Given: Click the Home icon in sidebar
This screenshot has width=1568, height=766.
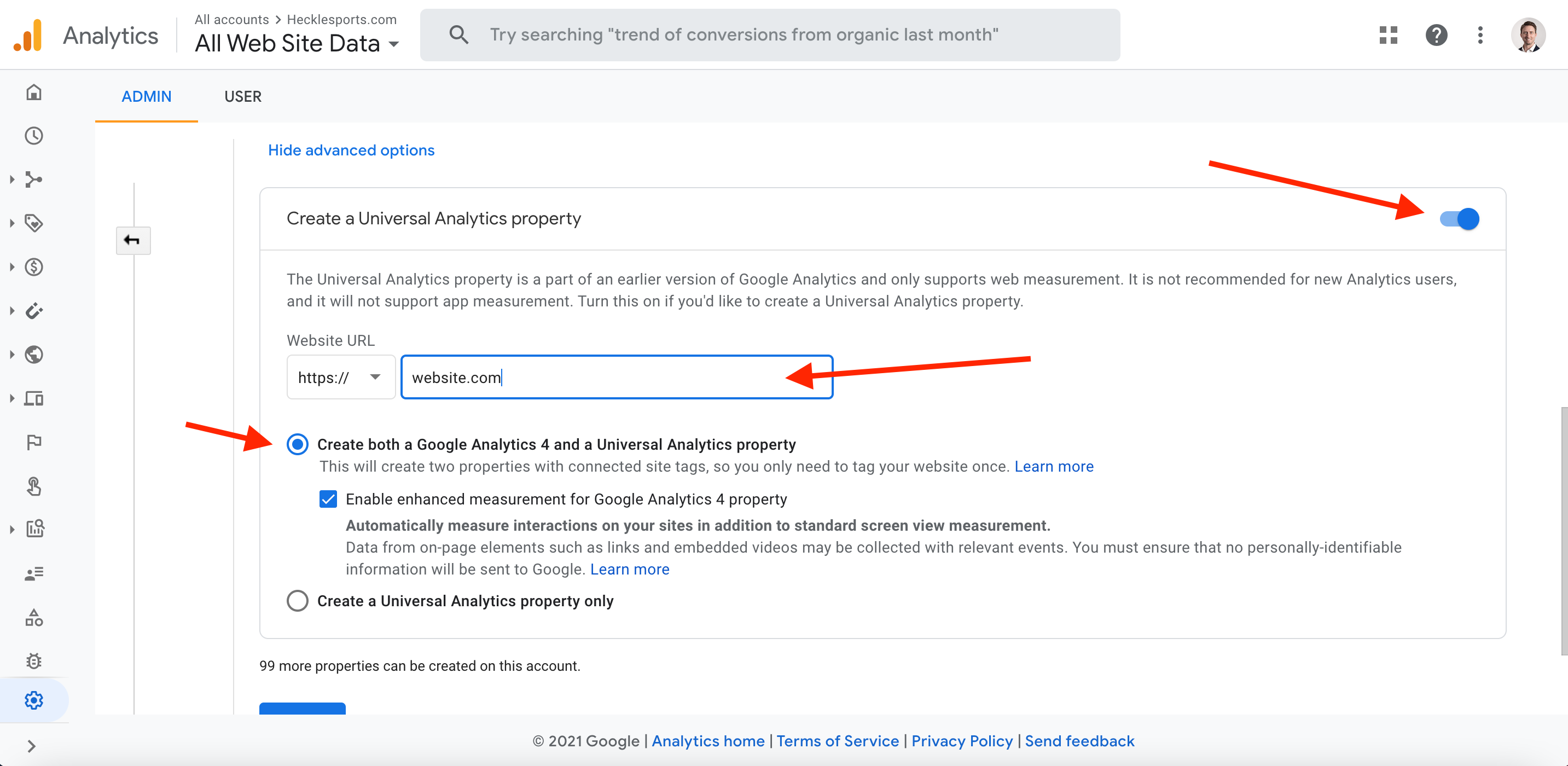Looking at the screenshot, I should click(34, 92).
